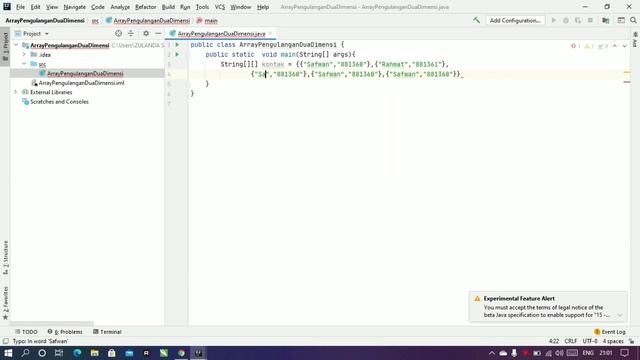Open the VCS menu
The height and width of the screenshot is (360, 640).
[220, 7]
